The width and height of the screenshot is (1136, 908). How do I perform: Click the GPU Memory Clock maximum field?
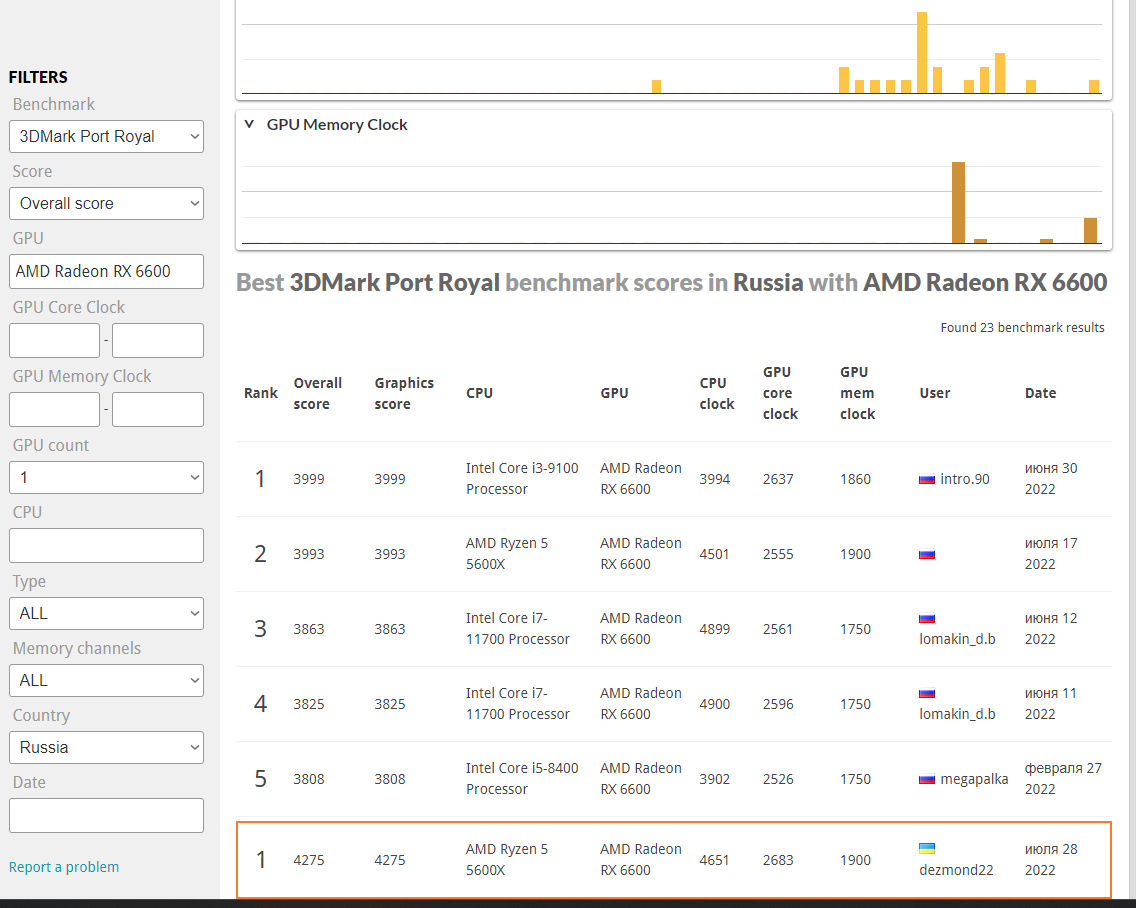[x=158, y=409]
